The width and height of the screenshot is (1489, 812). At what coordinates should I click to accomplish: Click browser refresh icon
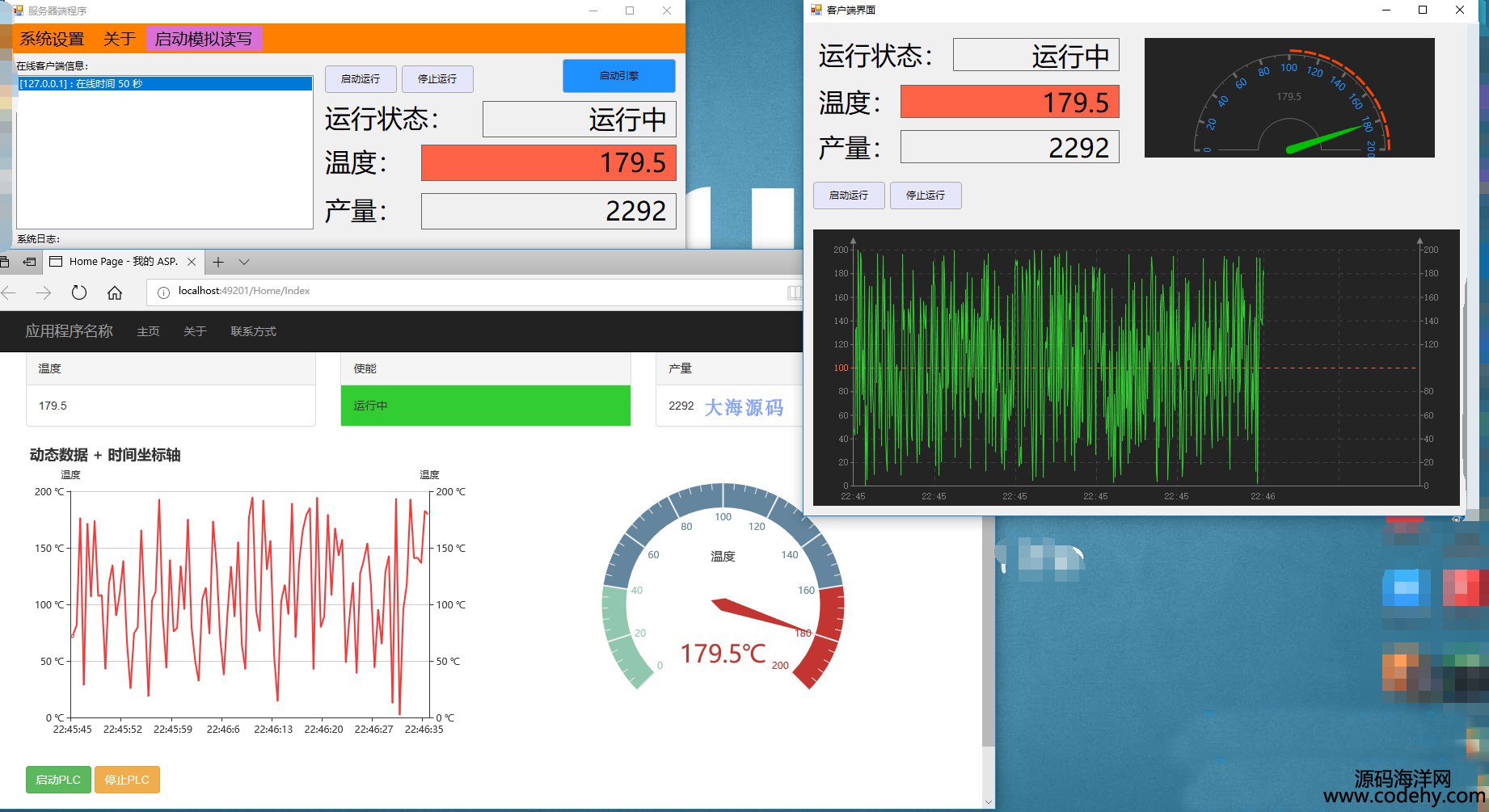click(x=78, y=292)
